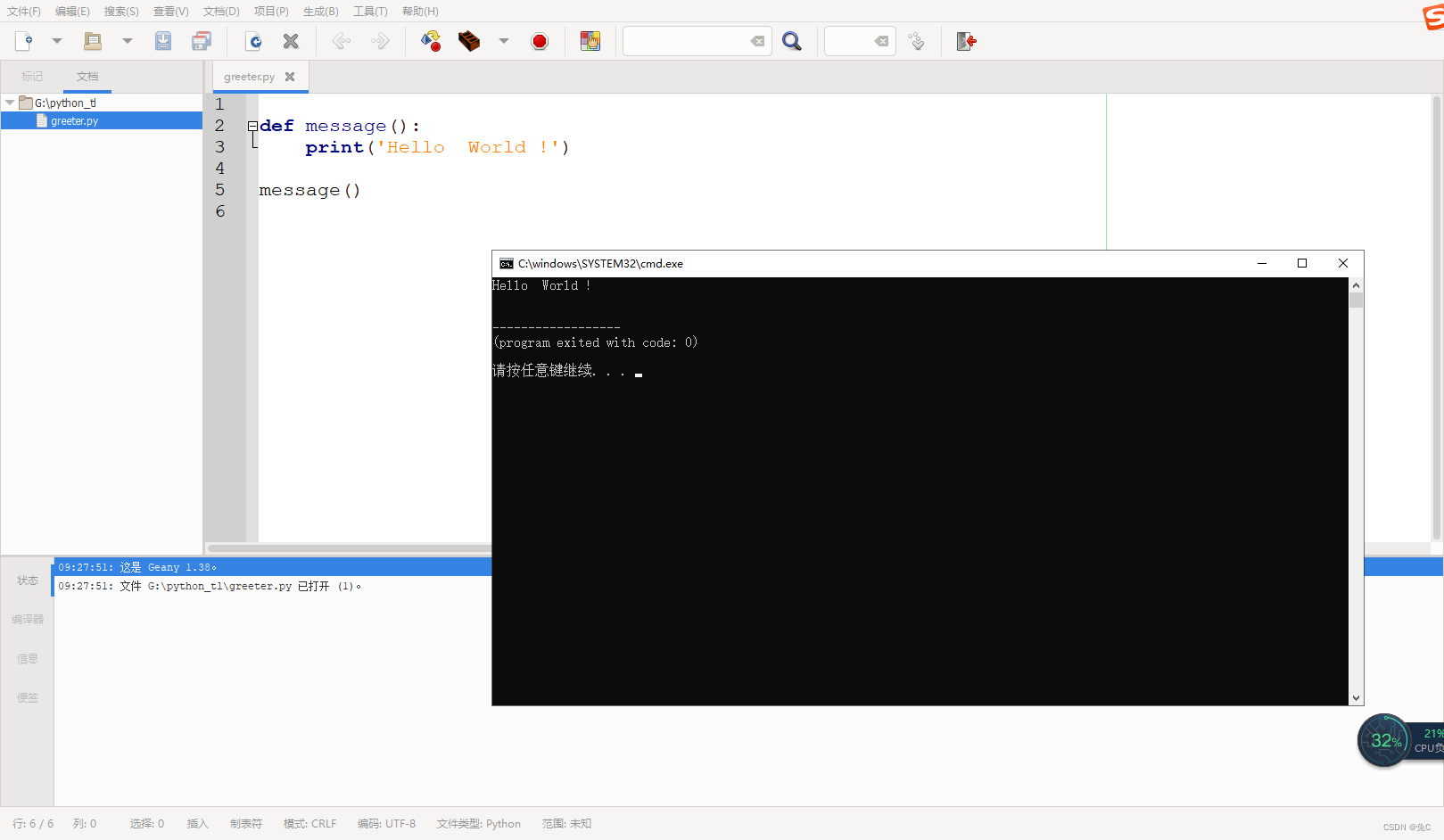Viewport: 1444px width, 840px height.
Task: Minimize the cmd.exe window
Action: (x=1262, y=263)
